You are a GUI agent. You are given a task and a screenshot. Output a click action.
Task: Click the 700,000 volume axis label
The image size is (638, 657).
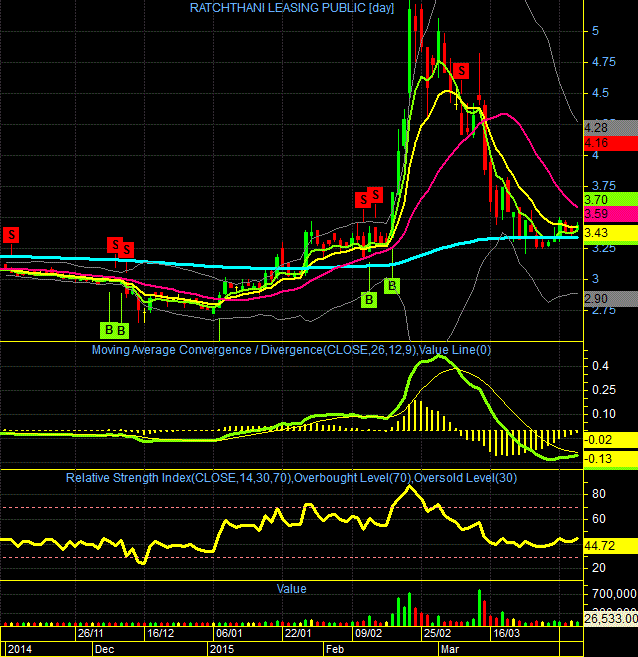[614, 594]
